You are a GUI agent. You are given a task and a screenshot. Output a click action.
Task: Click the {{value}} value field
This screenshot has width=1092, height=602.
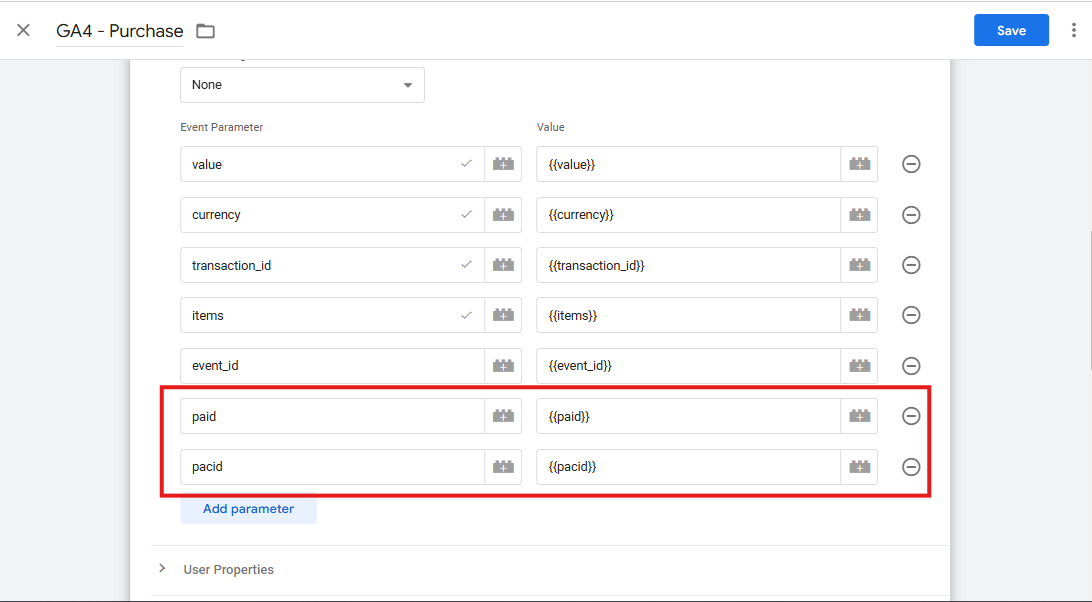click(688, 164)
